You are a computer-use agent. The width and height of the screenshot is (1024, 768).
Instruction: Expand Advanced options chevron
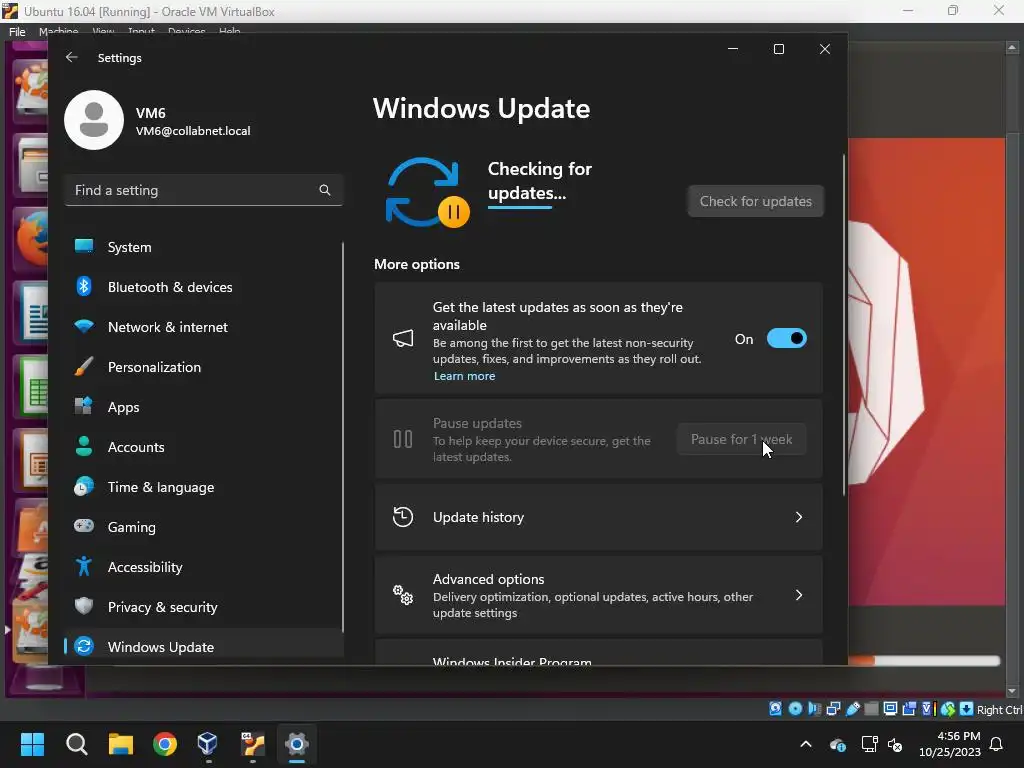(799, 595)
